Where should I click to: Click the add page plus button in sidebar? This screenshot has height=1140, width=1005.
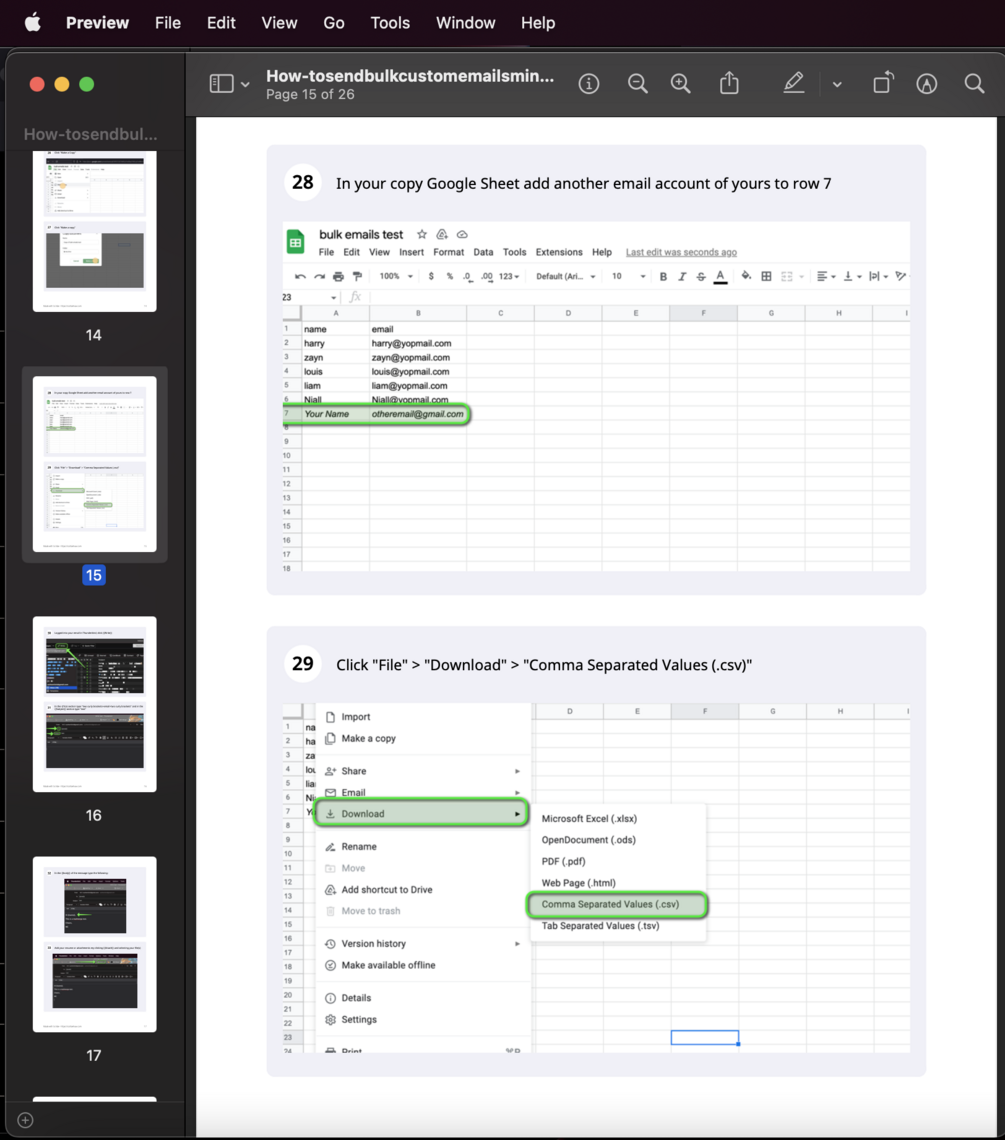click(25, 1120)
